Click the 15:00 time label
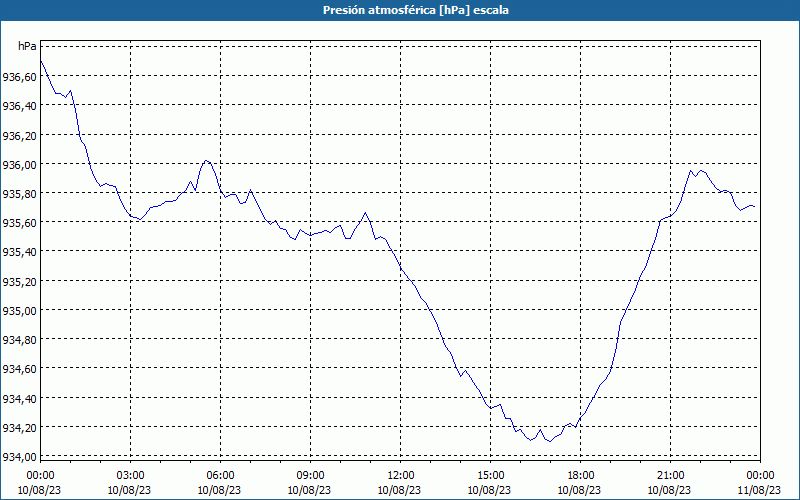This screenshot has height=500, width=800. pos(490,476)
